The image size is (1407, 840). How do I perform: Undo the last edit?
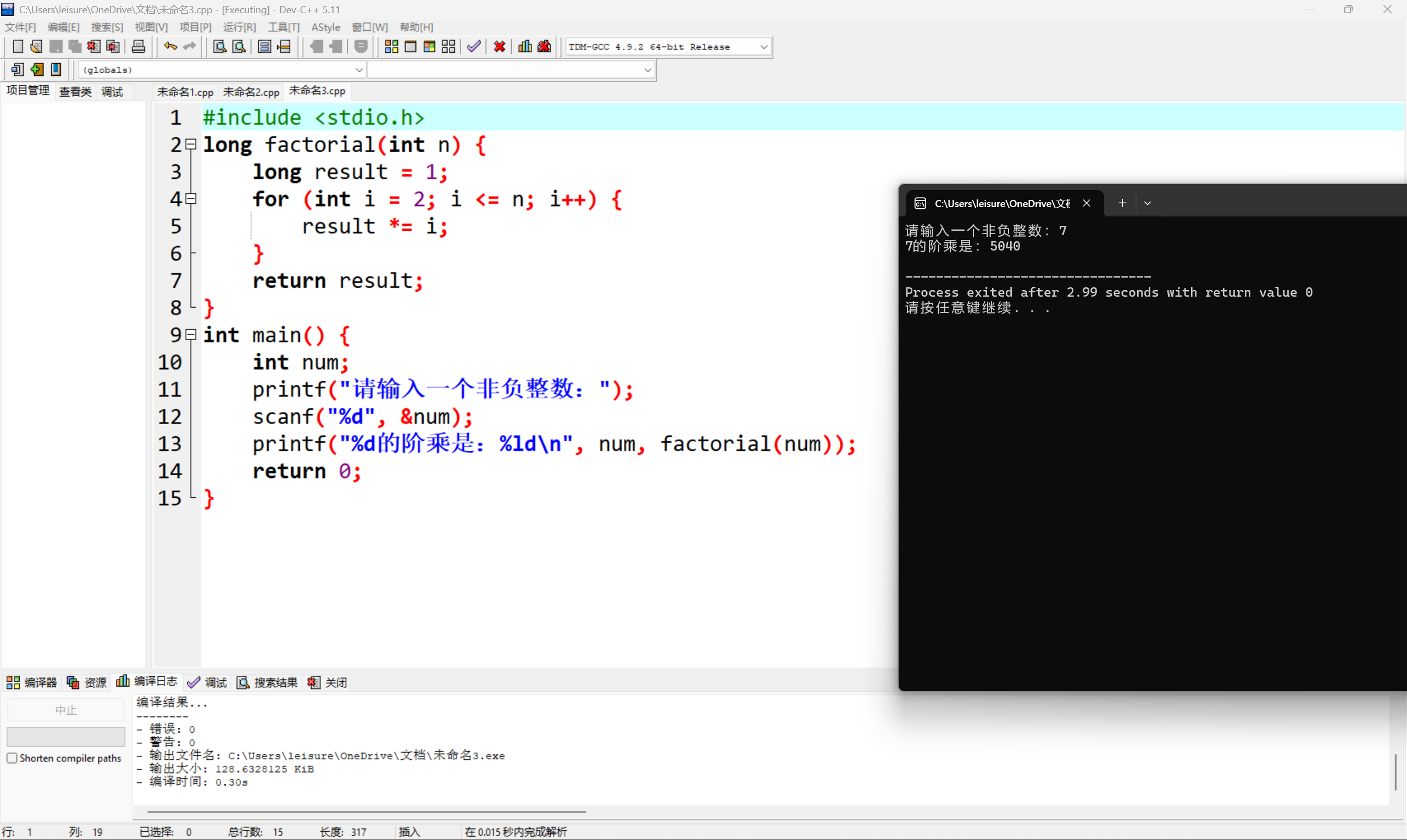(x=169, y=46)
